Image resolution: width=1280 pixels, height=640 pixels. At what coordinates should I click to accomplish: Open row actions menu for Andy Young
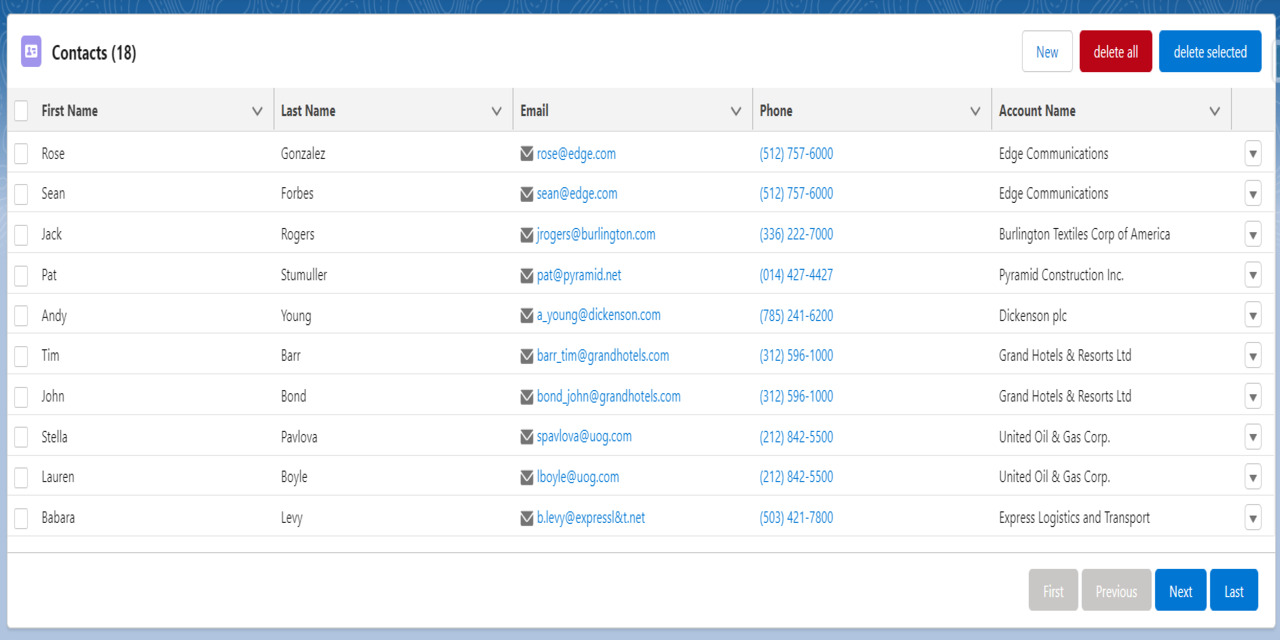(1252, 315)
